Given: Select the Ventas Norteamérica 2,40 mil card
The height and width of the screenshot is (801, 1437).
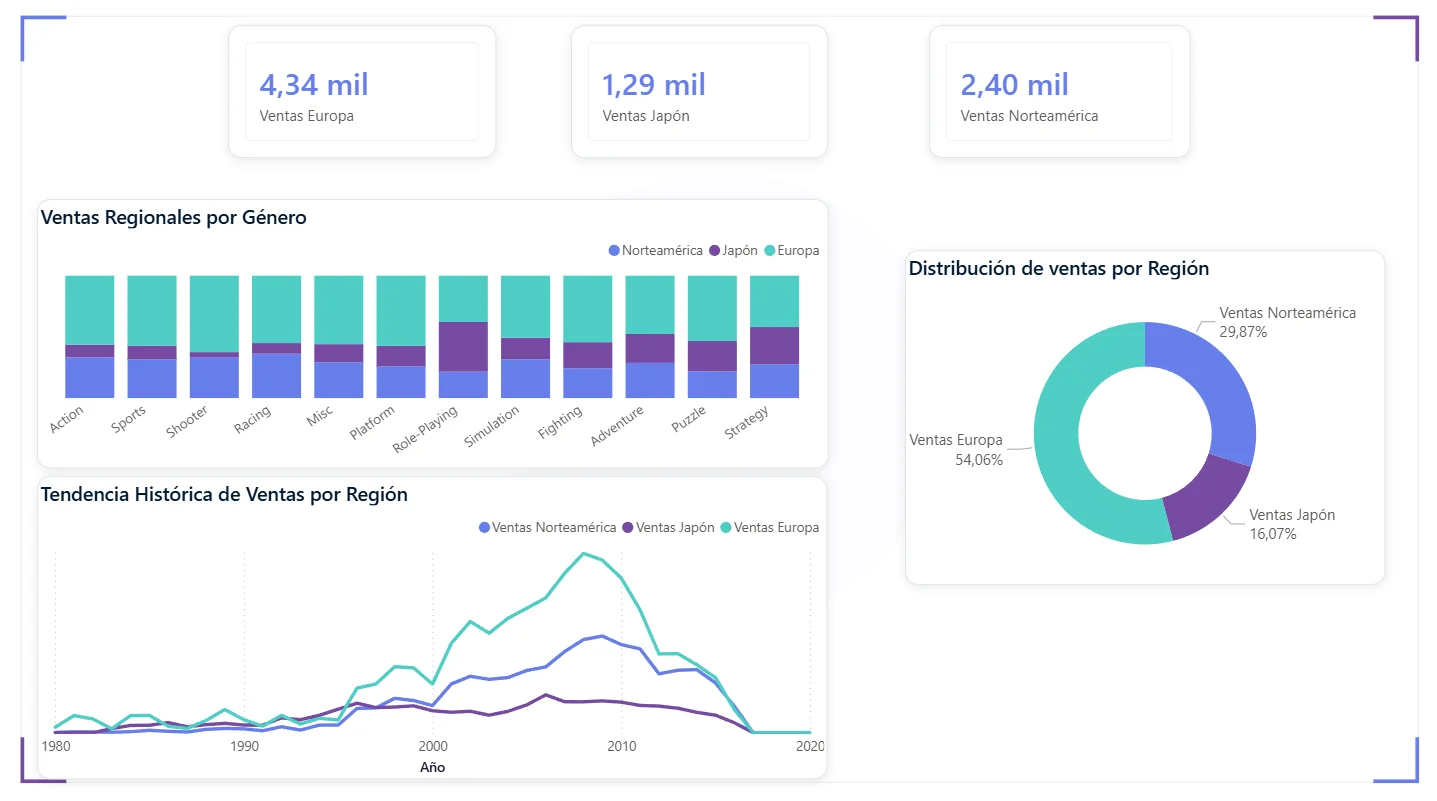Looking at the screenshot, I should pos(1058,91).
